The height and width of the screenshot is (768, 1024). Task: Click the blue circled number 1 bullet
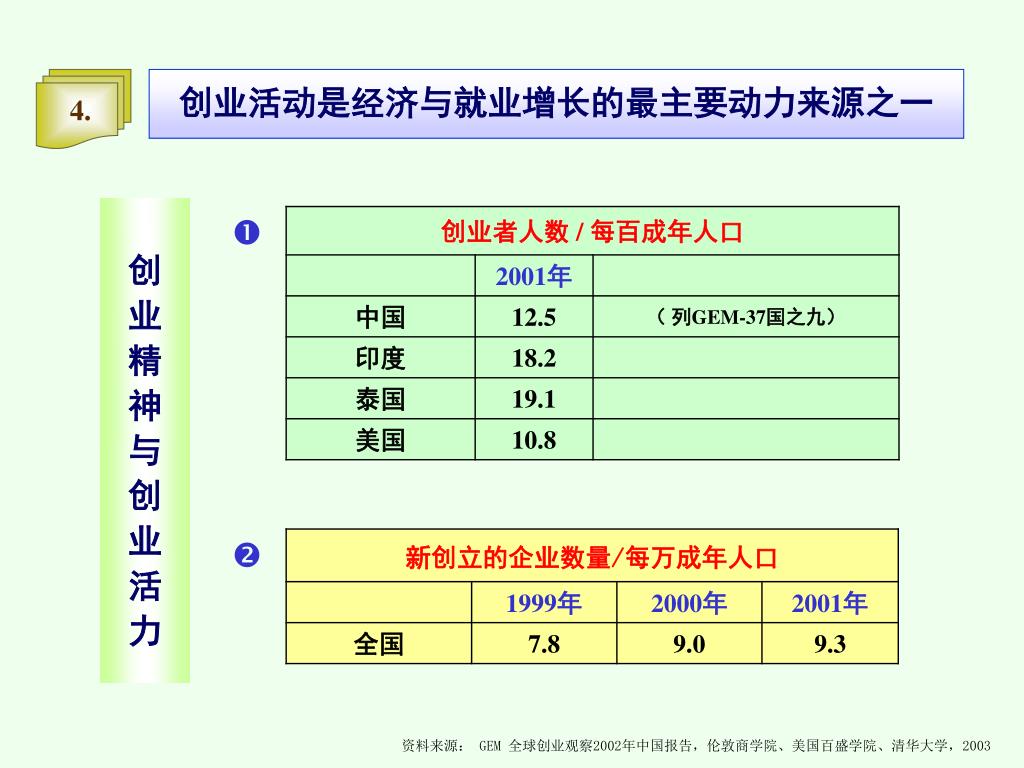click(x=247, y=232)
